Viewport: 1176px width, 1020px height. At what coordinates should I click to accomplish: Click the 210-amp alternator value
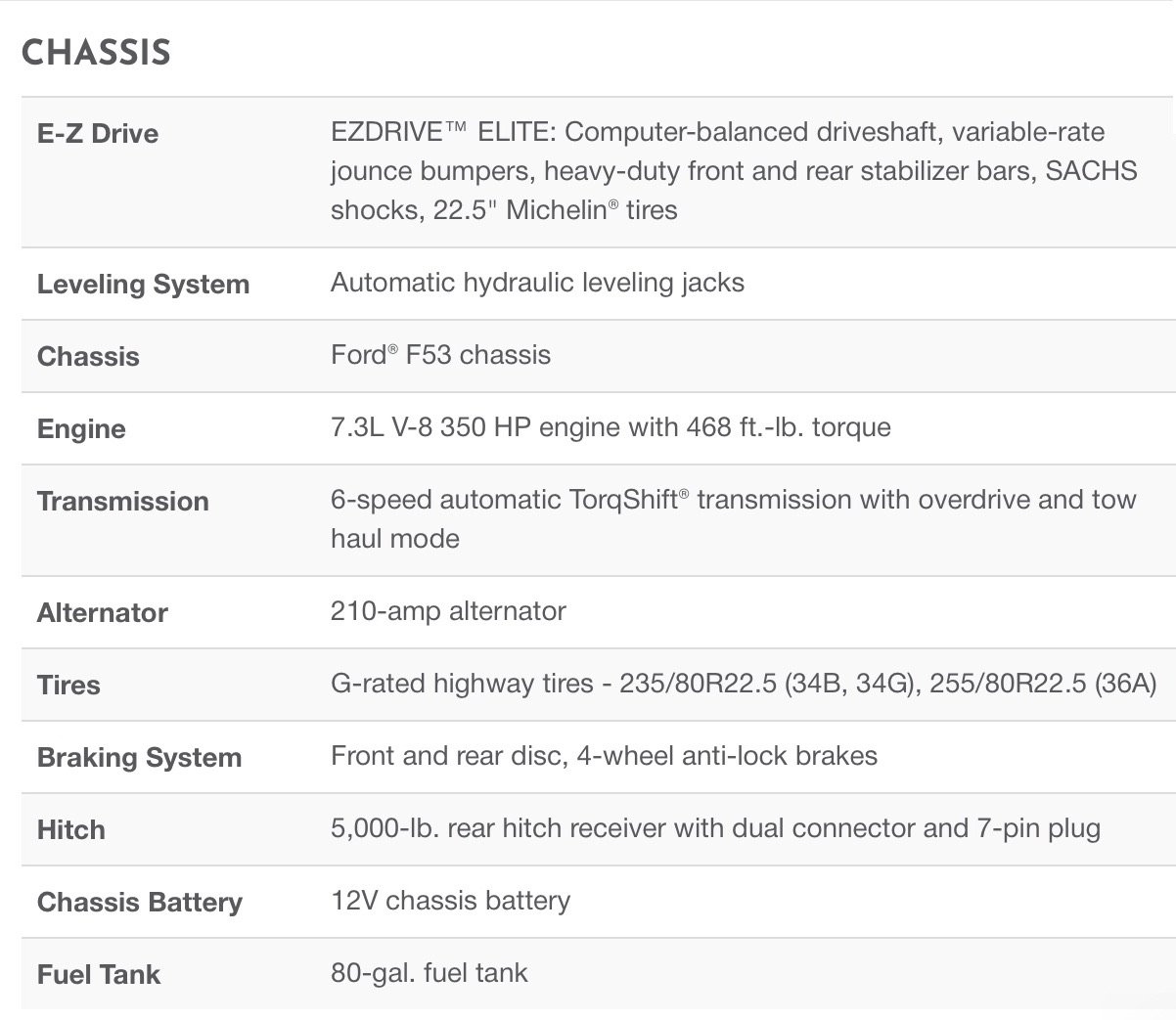[448, 611]
